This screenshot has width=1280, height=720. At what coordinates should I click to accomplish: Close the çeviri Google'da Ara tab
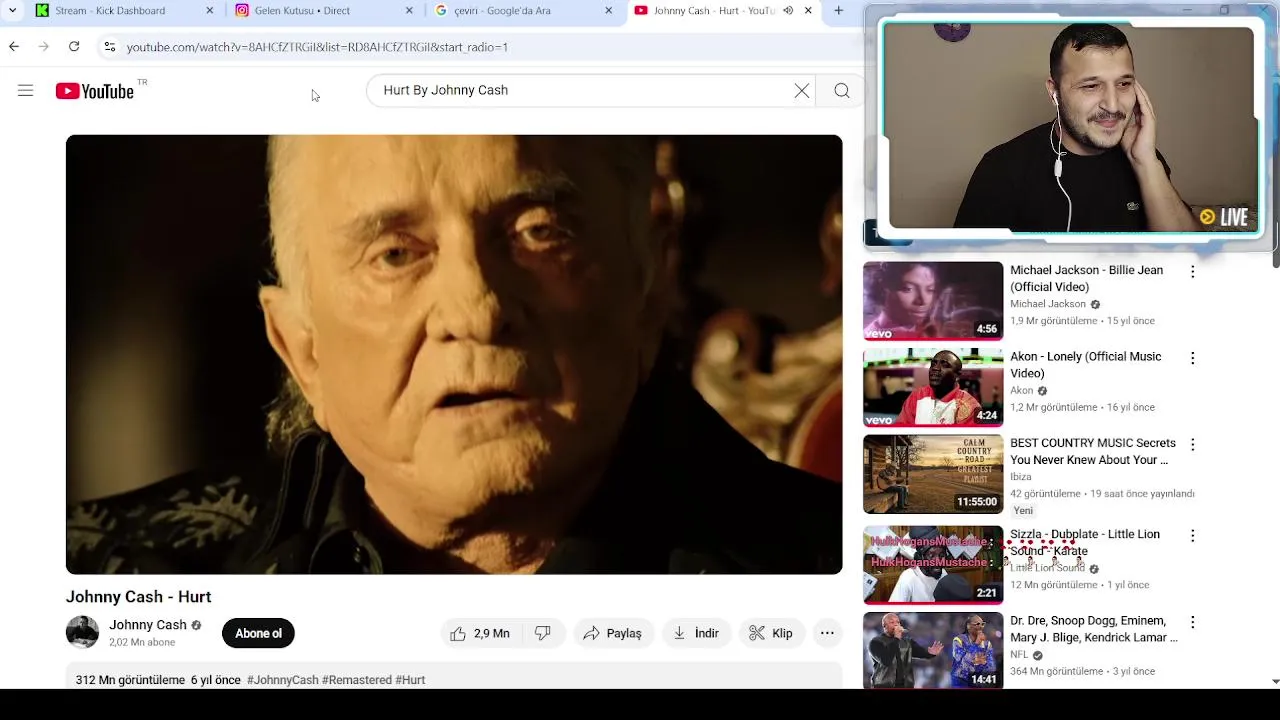click(x=609, y=11)
